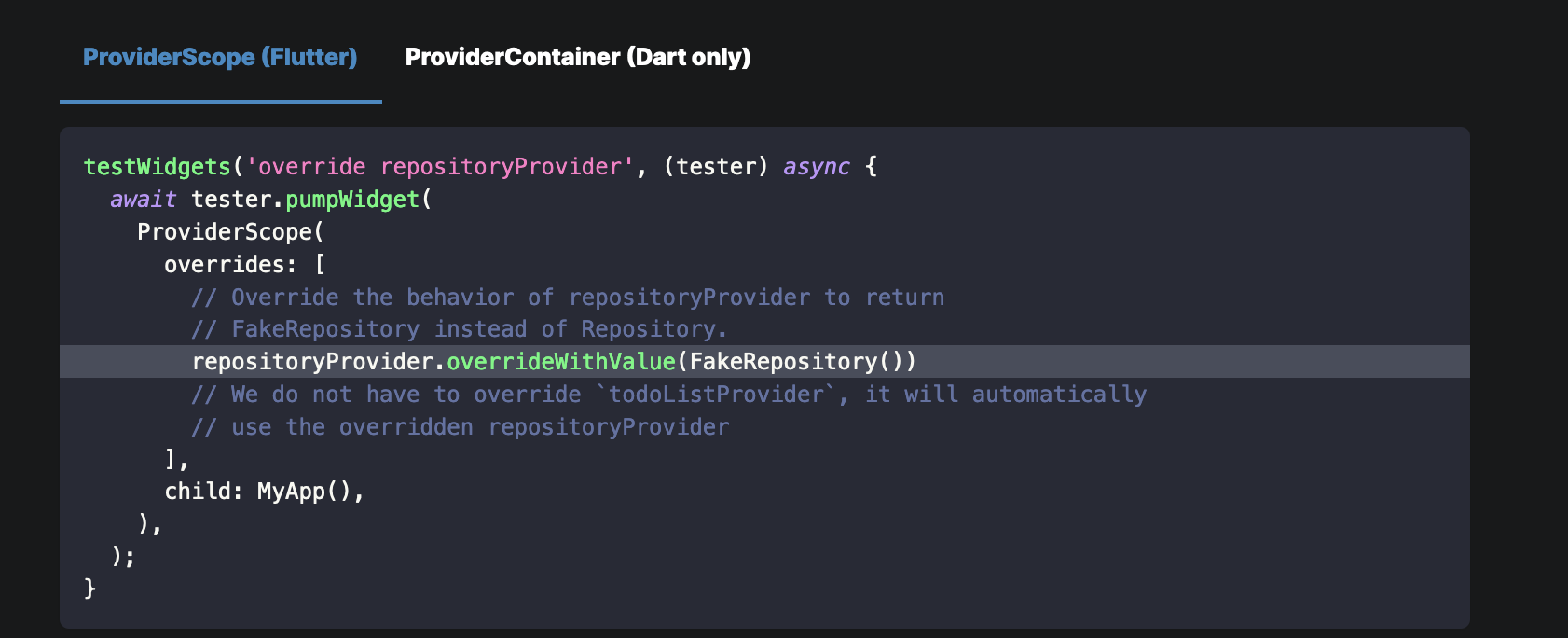Click the FakeRepository() constructor call

click(797, 361)
